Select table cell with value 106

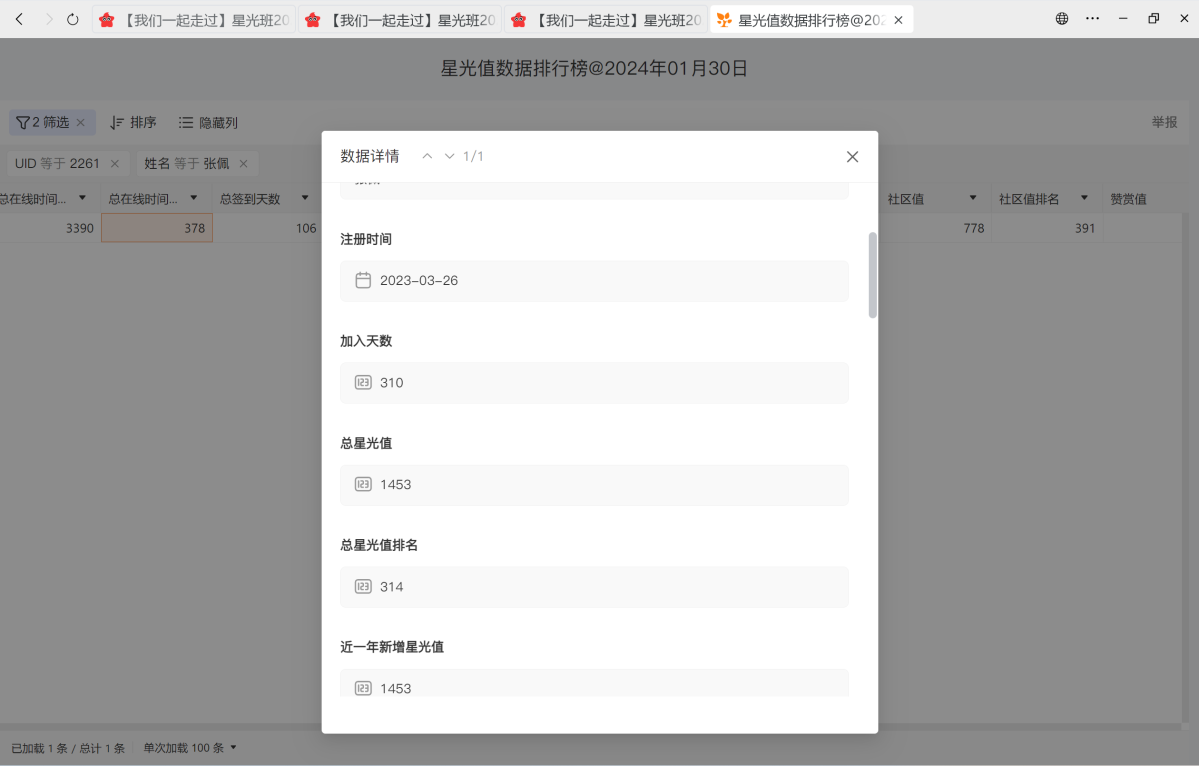click(x=268, y=228)
